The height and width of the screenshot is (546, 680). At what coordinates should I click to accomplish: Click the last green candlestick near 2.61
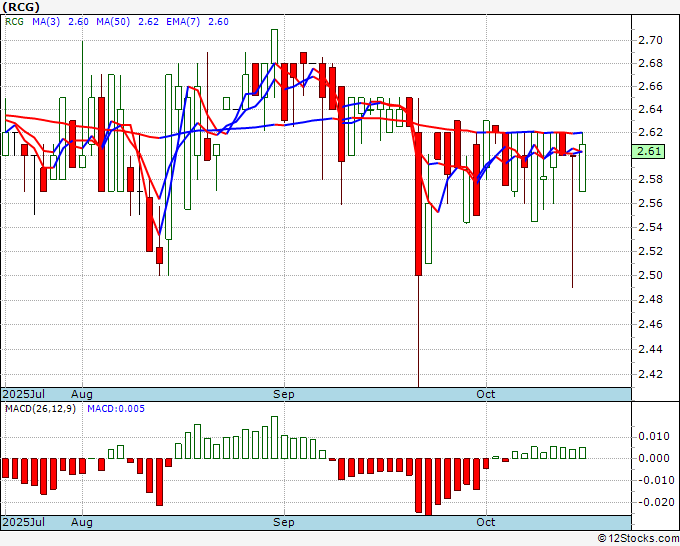(x=582, y=168)
